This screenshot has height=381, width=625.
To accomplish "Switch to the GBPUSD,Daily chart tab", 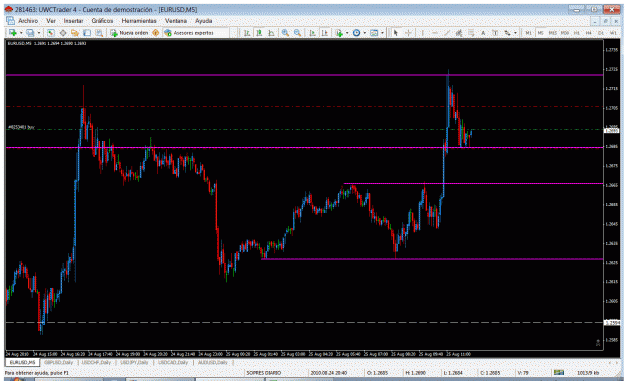I will pyautogui.click(x=58, y=362).
